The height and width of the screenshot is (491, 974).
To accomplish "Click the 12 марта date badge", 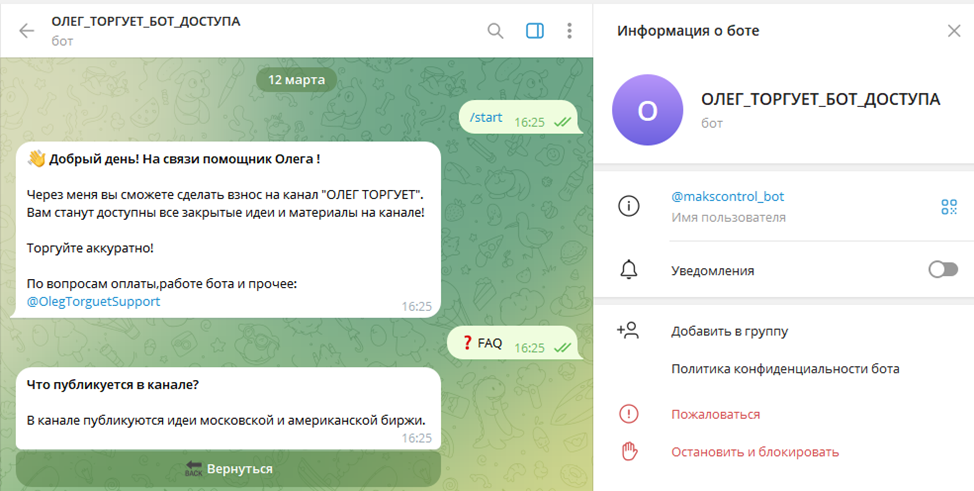I will coord(296,80).
